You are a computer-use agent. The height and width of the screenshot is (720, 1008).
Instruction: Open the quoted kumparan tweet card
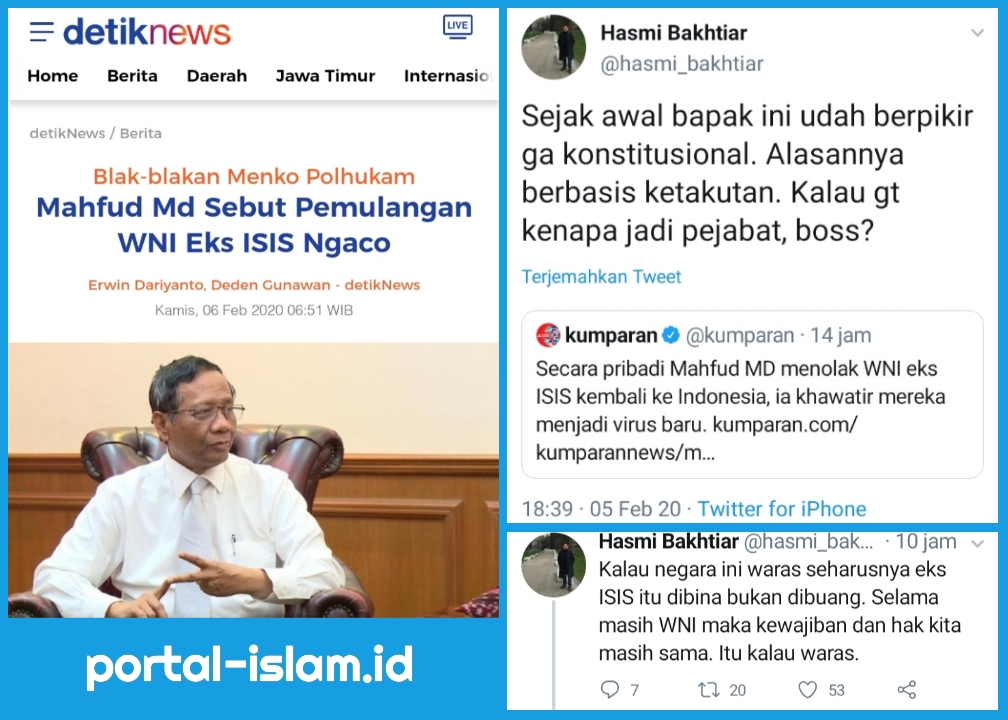tap(752, 394)
